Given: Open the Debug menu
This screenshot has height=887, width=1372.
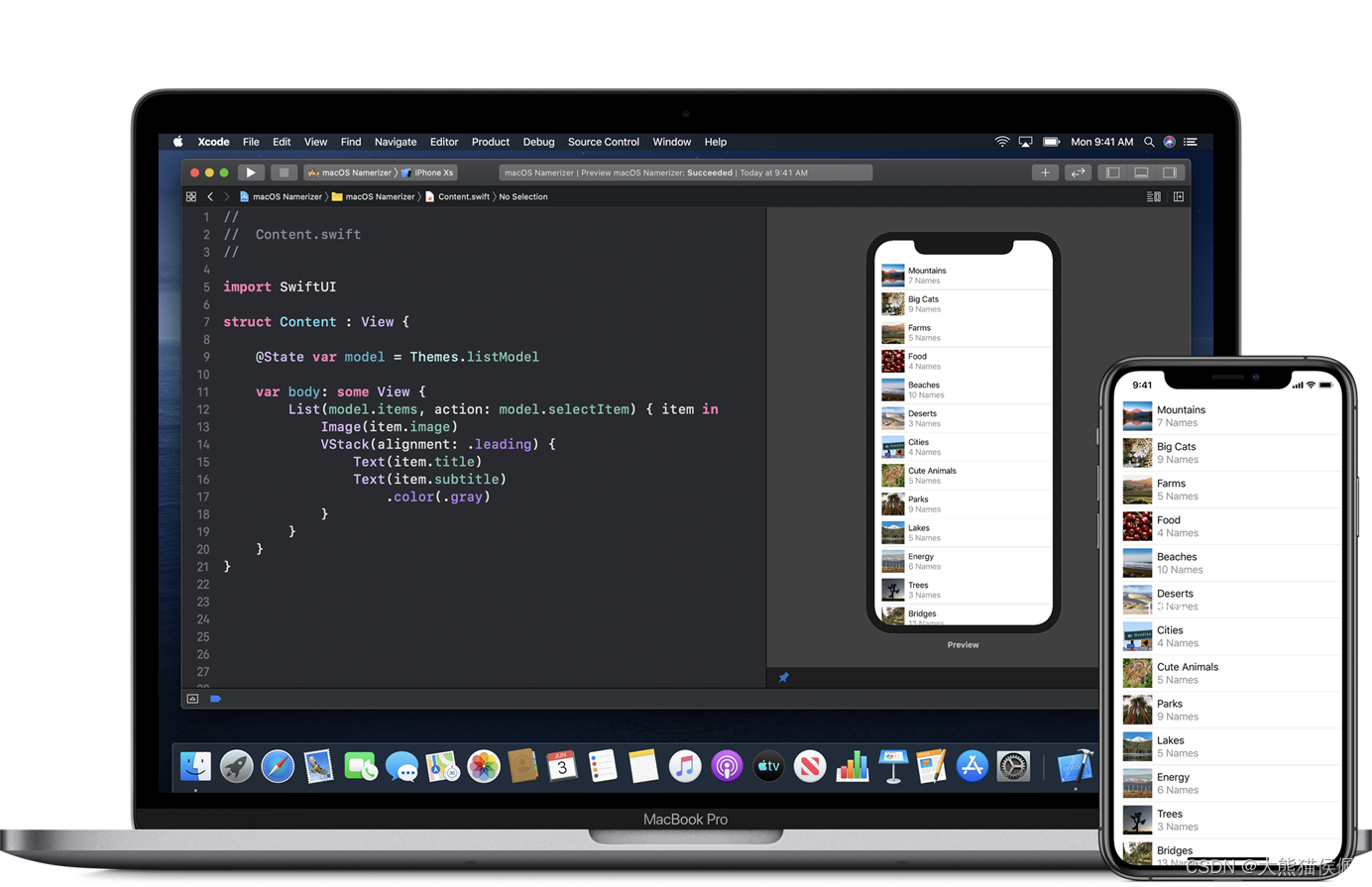Looking at the screenshot, I should point(538,142).
